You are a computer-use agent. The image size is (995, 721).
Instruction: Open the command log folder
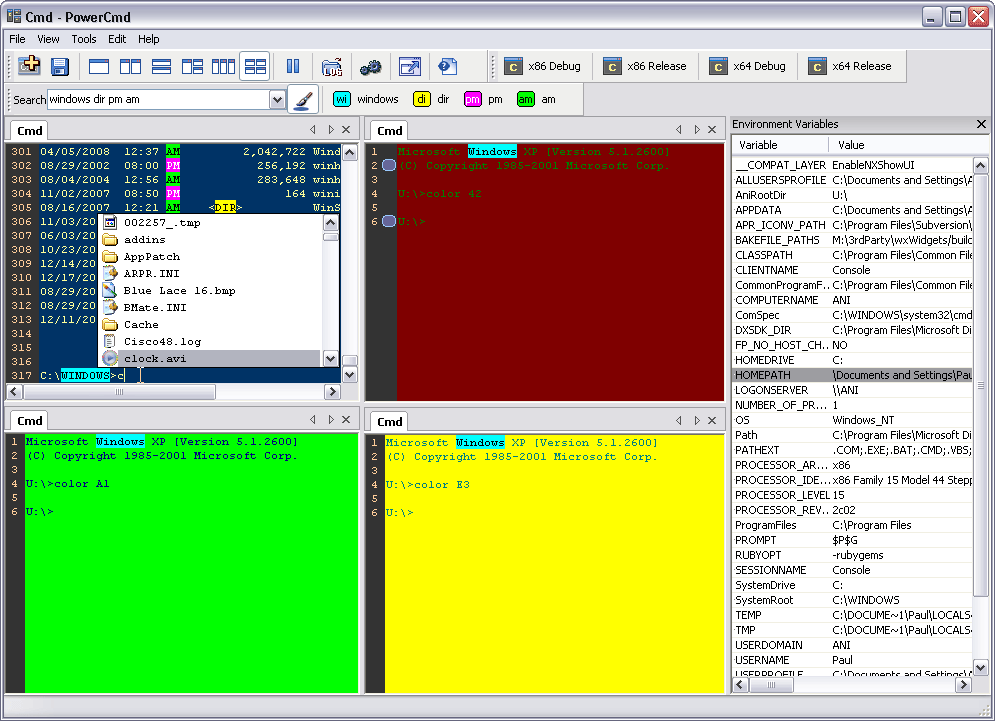point(333,67)
